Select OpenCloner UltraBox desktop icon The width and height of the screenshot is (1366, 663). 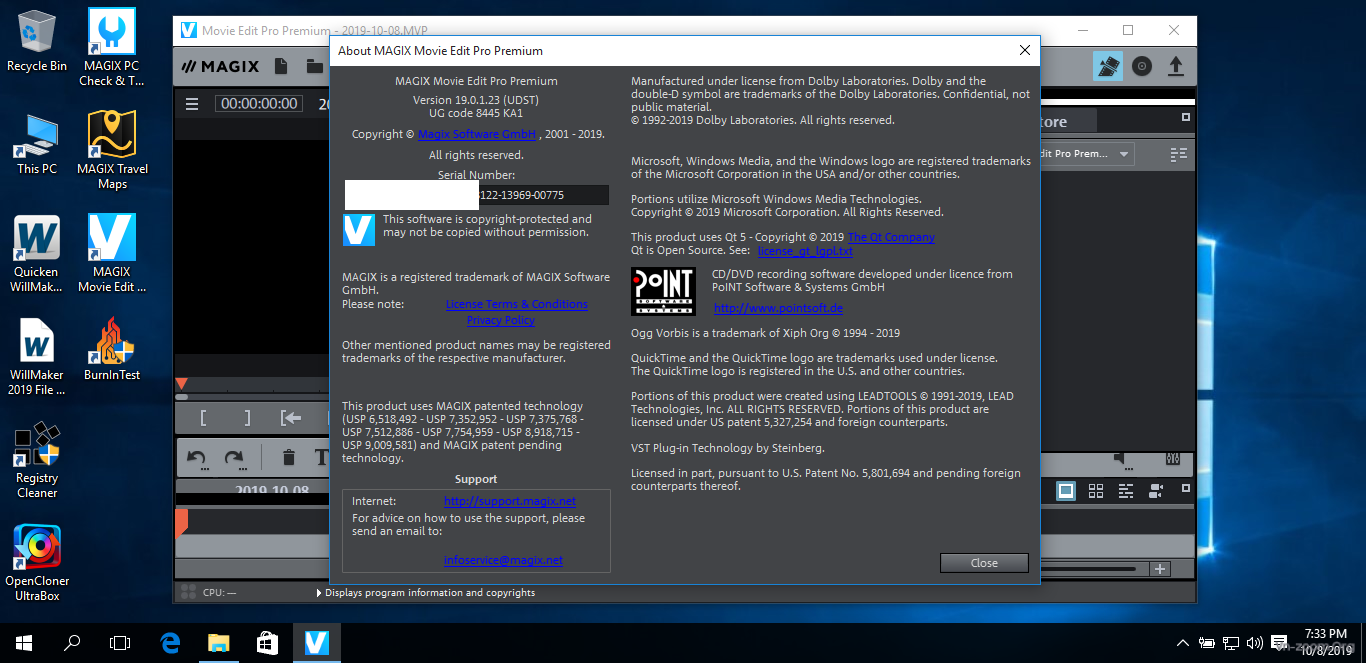(x=37, y=563)
